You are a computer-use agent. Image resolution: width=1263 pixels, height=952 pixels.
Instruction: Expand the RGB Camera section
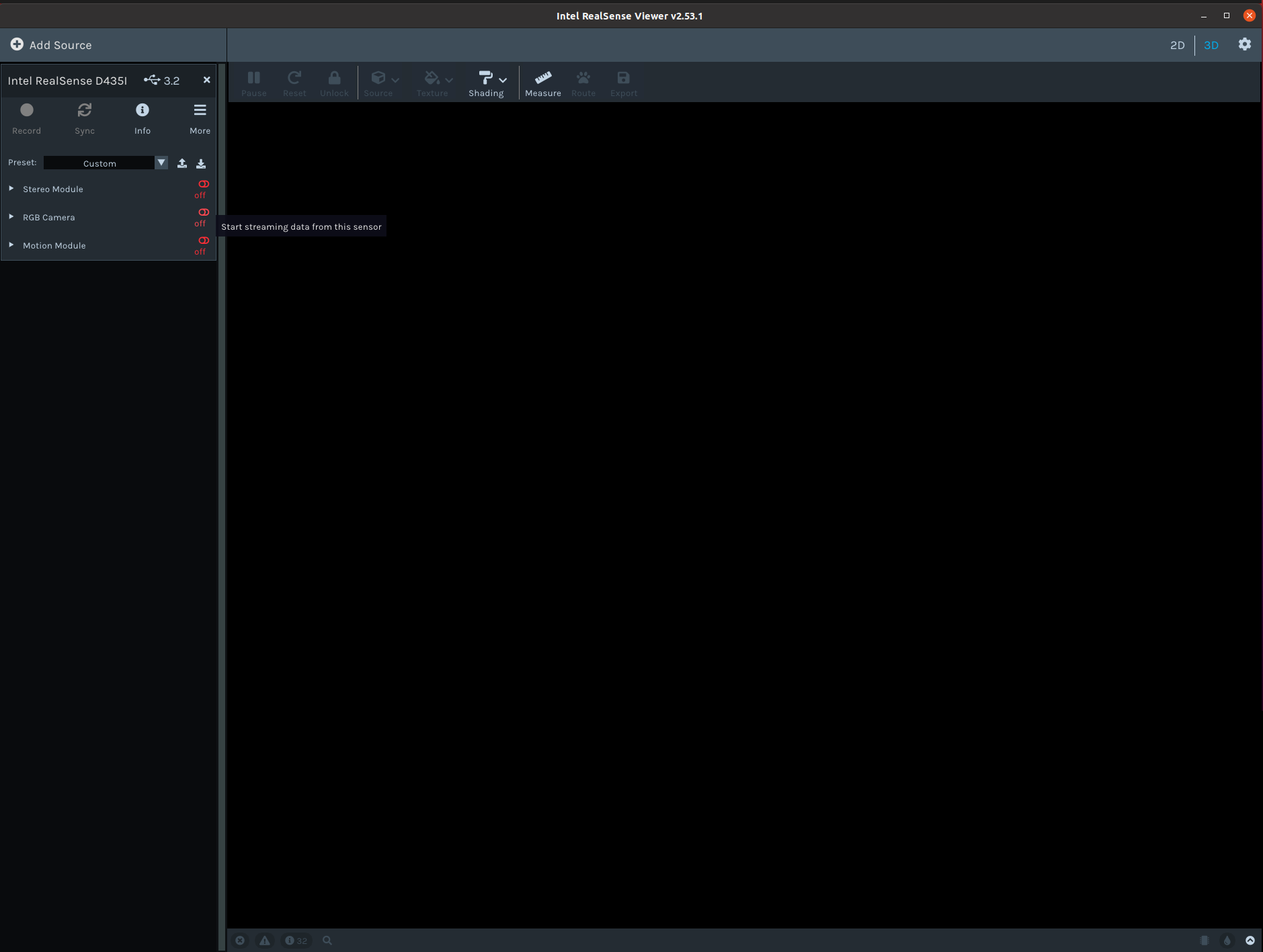11,216
